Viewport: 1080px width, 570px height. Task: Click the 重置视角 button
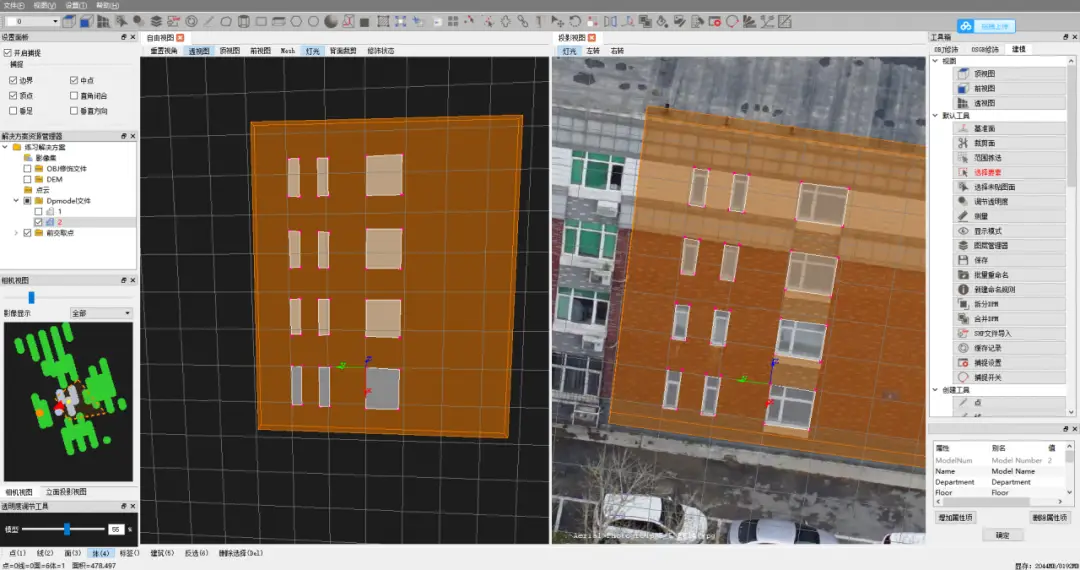point(164,51)
